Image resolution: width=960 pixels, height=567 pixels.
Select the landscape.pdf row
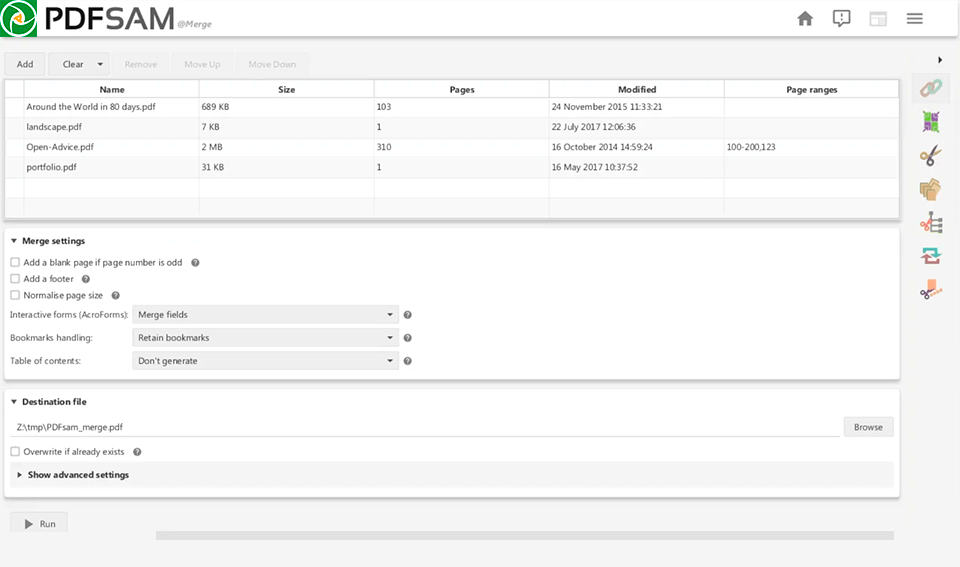click(452, 127)
